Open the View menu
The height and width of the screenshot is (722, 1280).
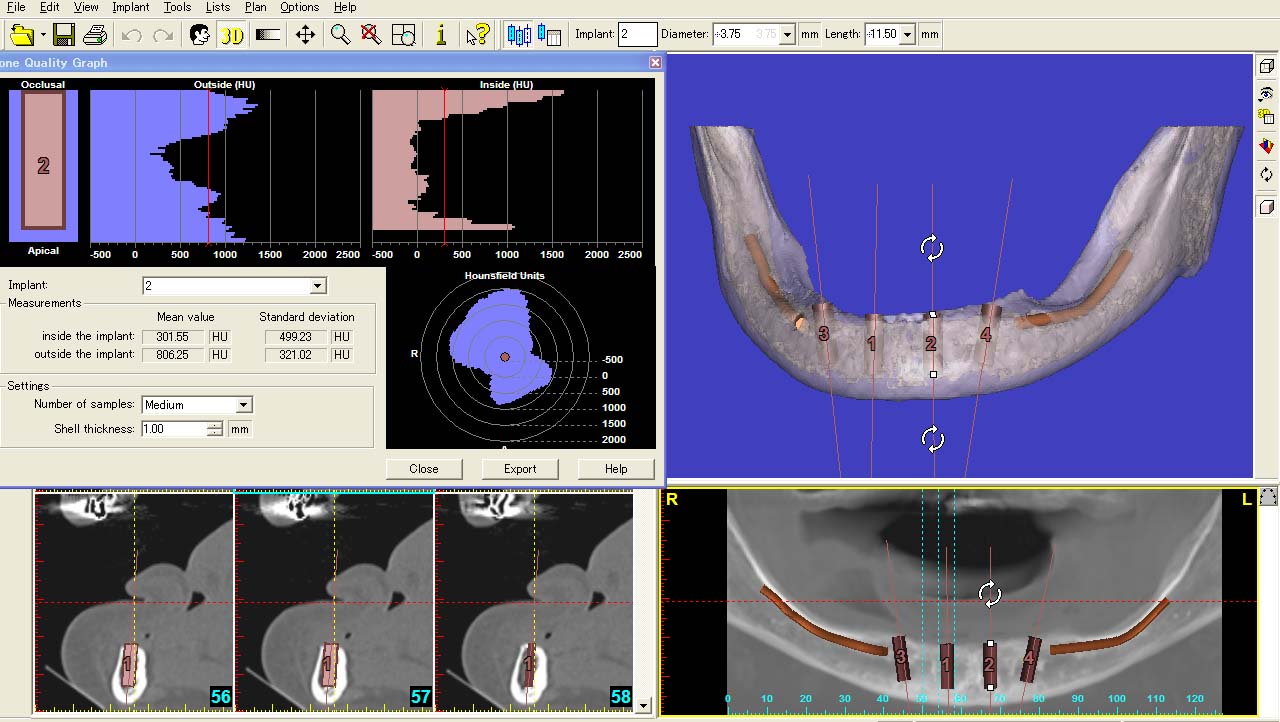(86, 7)
